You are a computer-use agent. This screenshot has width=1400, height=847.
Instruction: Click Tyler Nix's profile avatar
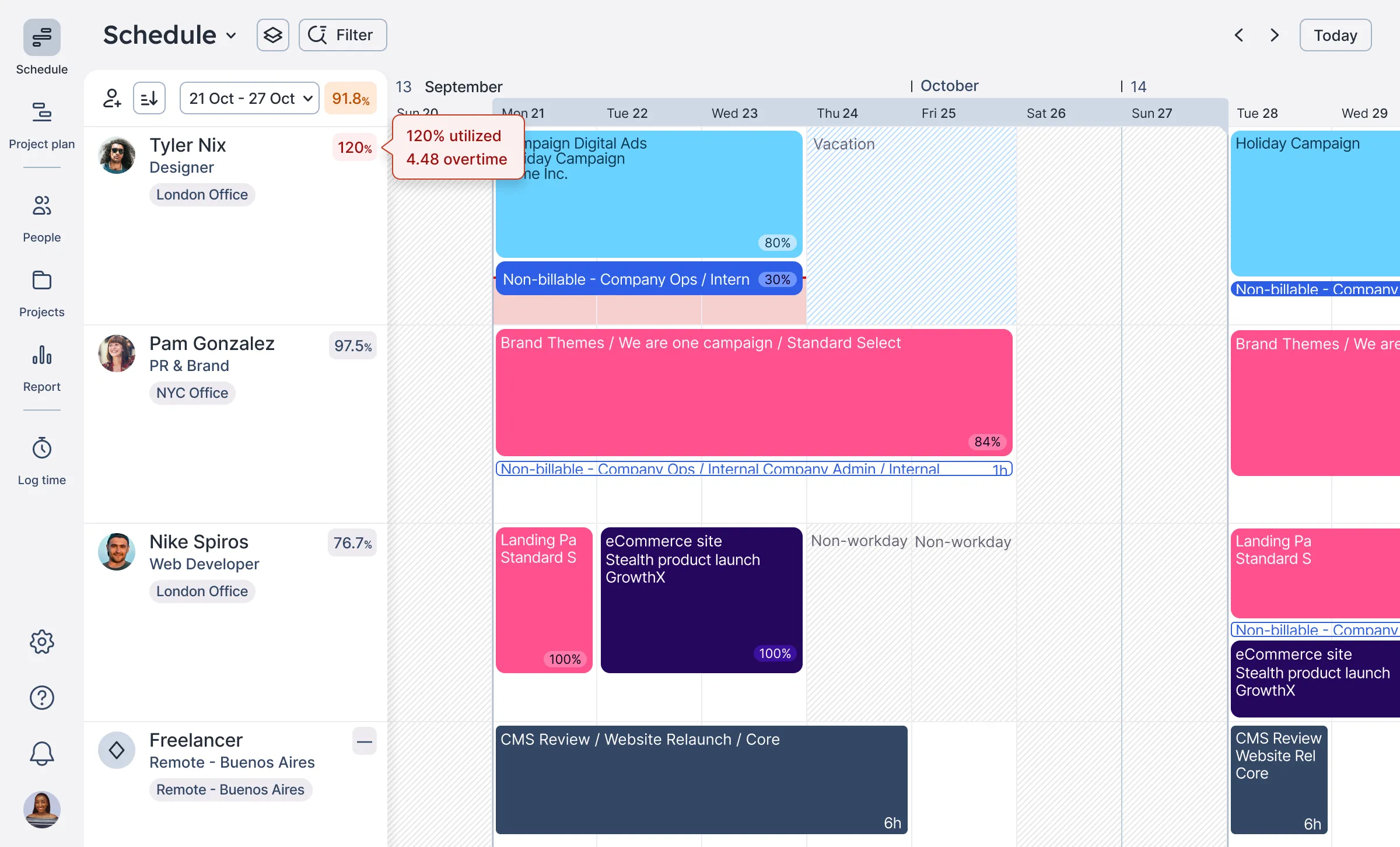tap(117, 155)
